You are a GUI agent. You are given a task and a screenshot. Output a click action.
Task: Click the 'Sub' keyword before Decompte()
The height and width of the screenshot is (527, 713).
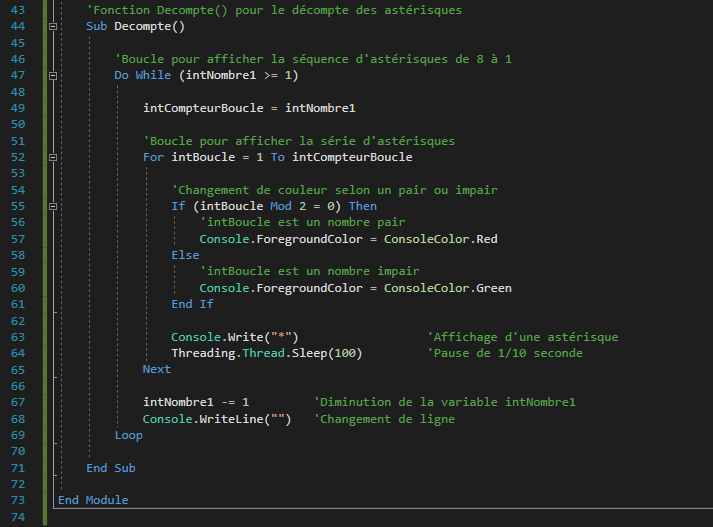pyautogui.click(x=96, y=26)
